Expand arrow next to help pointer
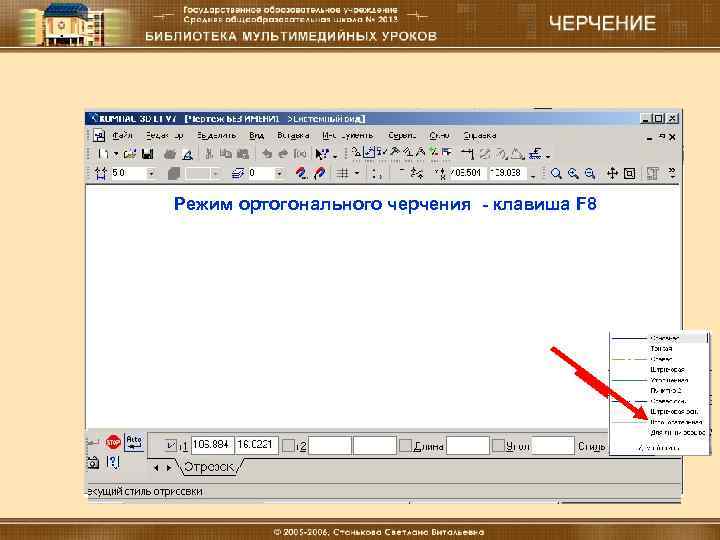 (x=335, y=156)
